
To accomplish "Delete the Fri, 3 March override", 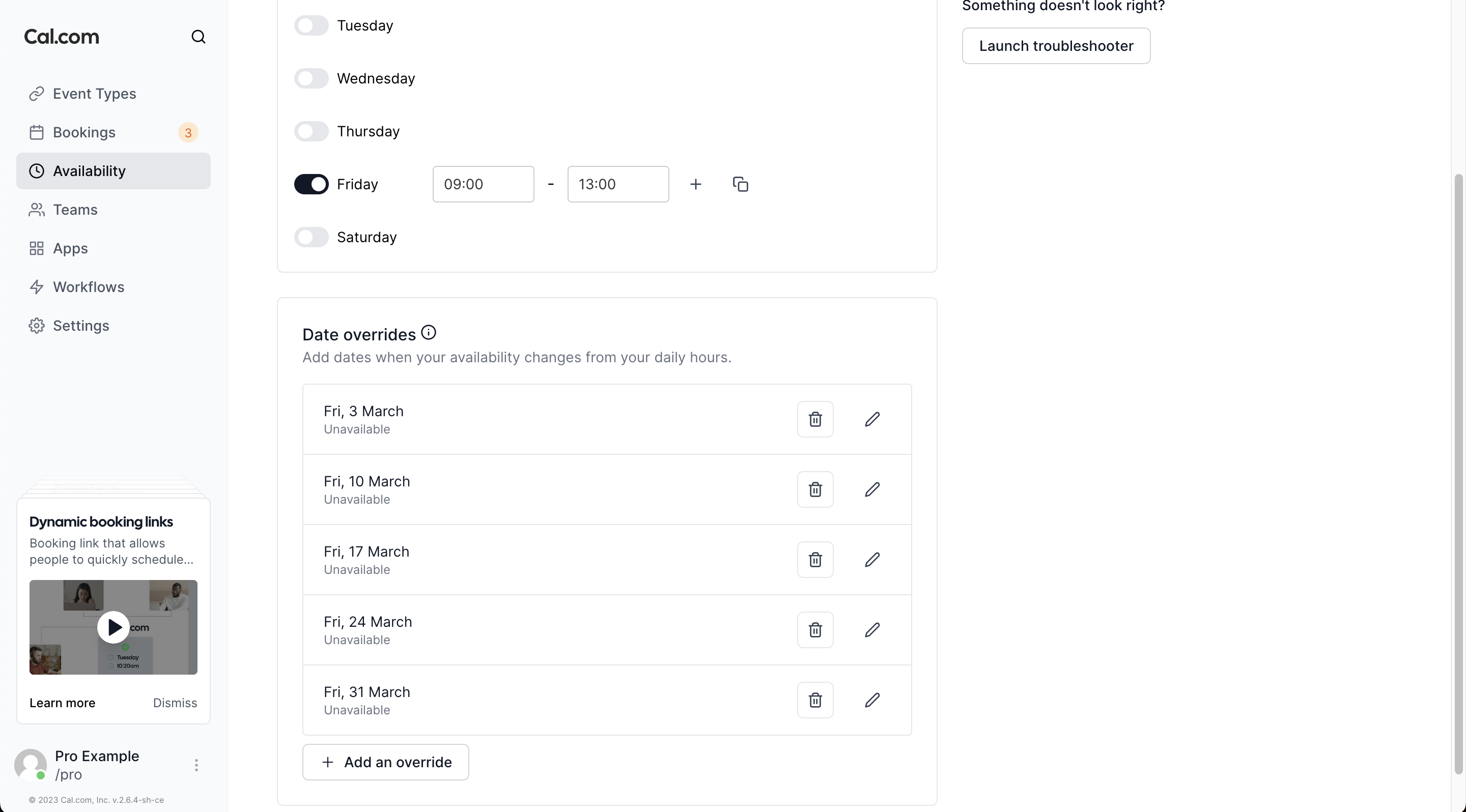I will [x=815, y=419].
